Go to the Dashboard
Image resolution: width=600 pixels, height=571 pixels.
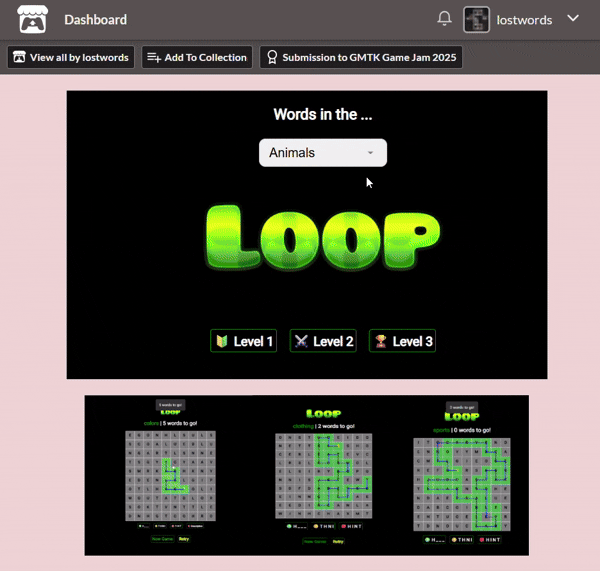[x=95, y=20]
